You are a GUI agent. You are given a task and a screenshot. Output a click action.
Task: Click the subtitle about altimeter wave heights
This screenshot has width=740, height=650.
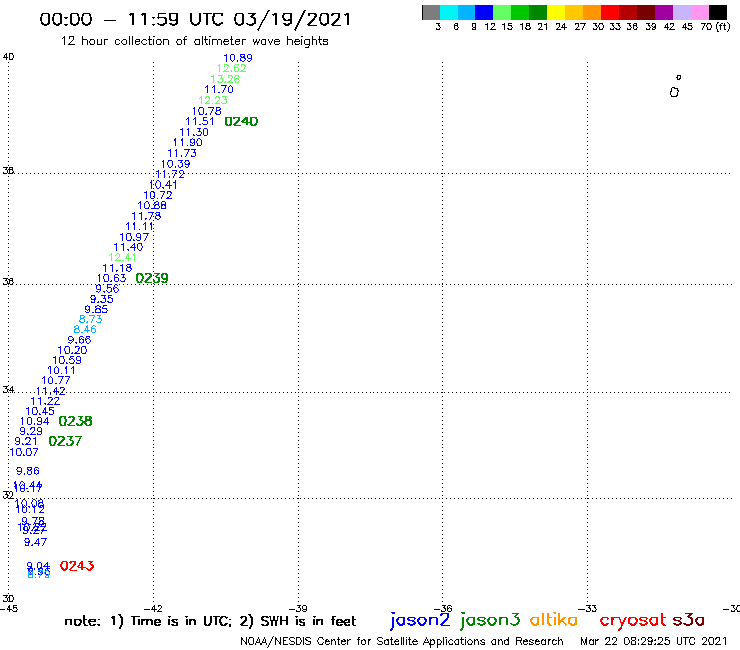click(x=194, y=41)
